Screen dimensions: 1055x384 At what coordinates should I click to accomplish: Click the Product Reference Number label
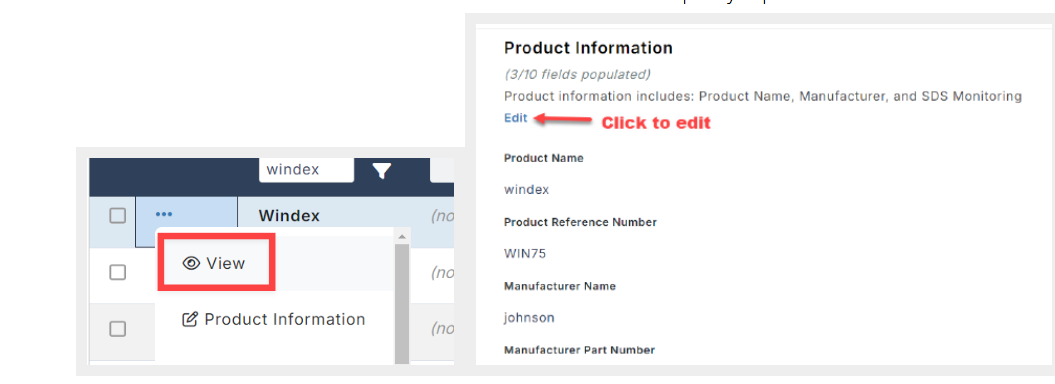tap(580, 222)
